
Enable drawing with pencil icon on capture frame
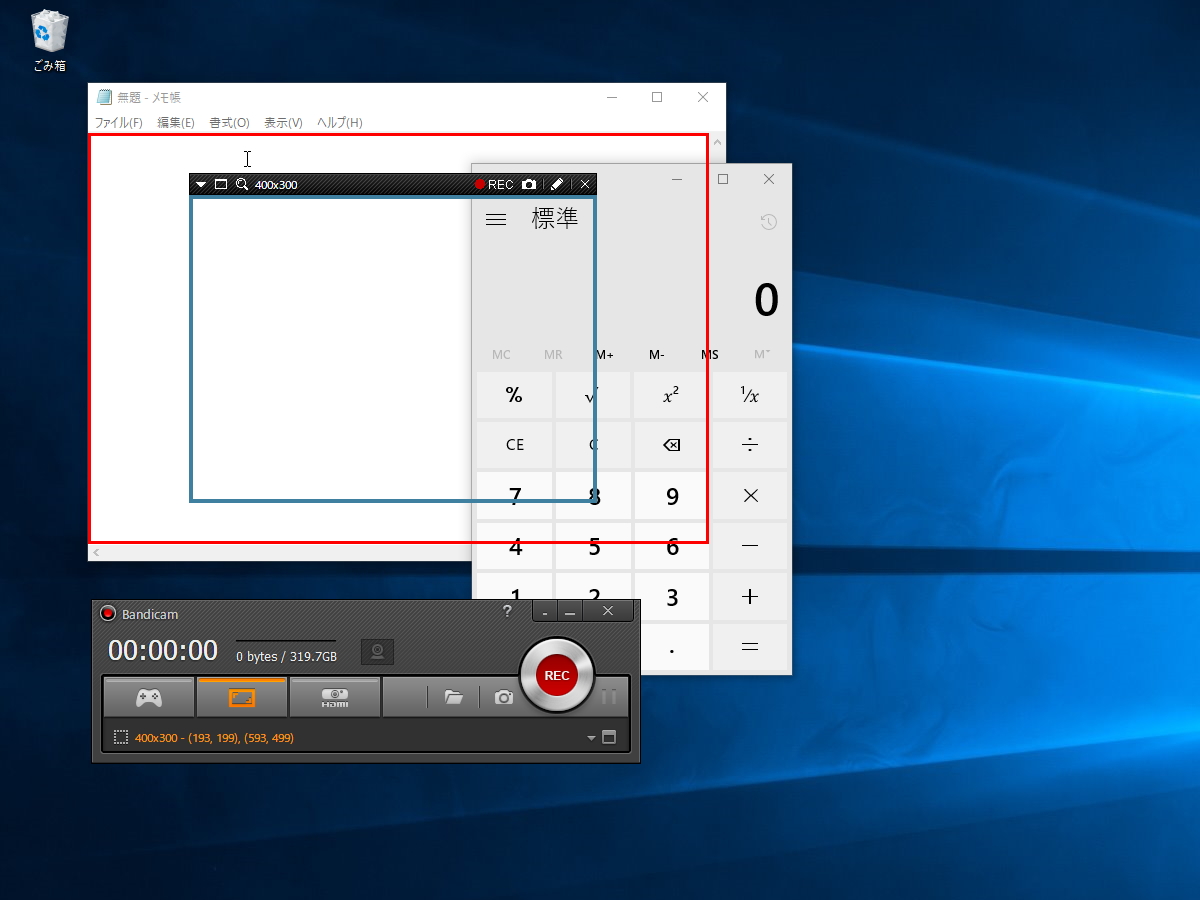(557, 184)
